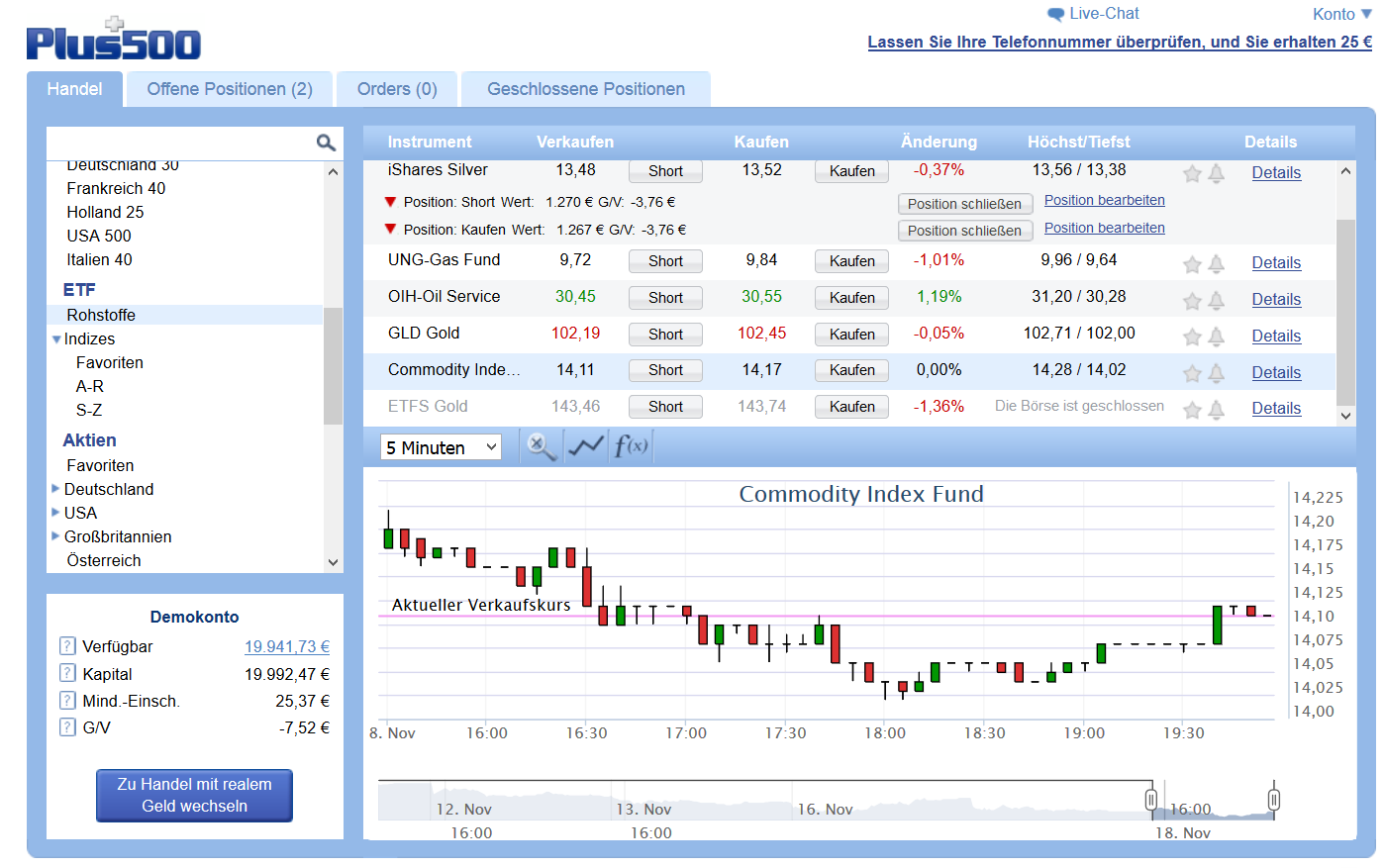1385x868 pixels.
Task: Click Kaufen for OIH-Oil Service
Action: click(x=851, y=298)
